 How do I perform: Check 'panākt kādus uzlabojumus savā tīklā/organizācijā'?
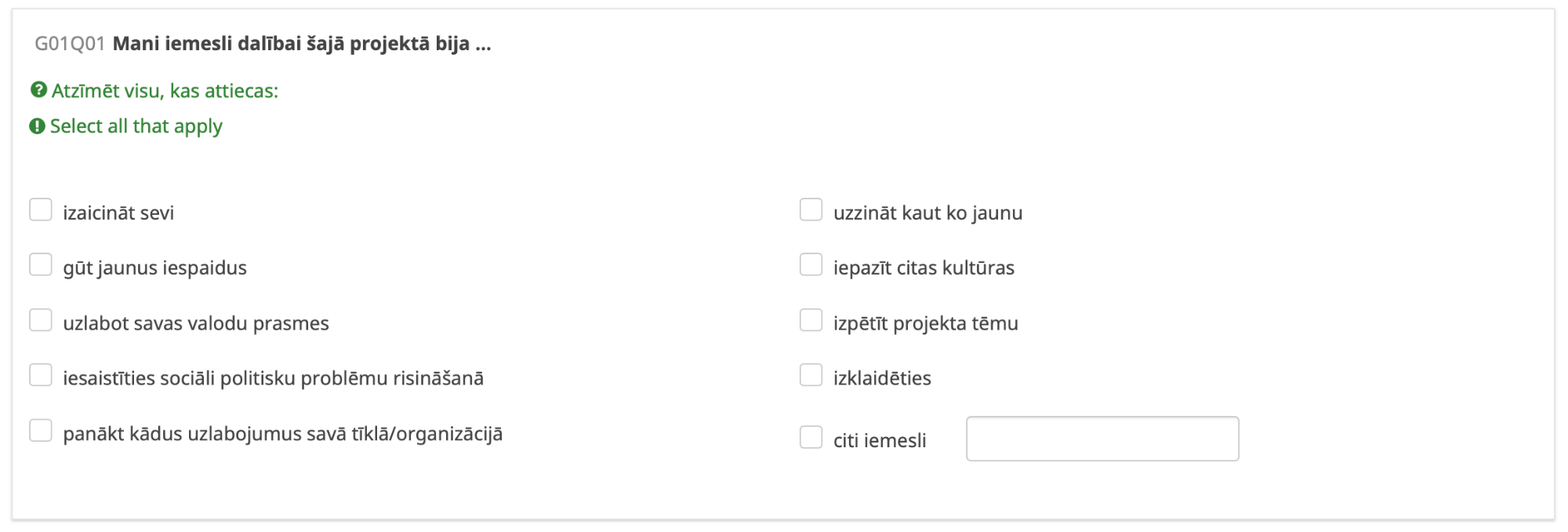[x=41, y=431]
